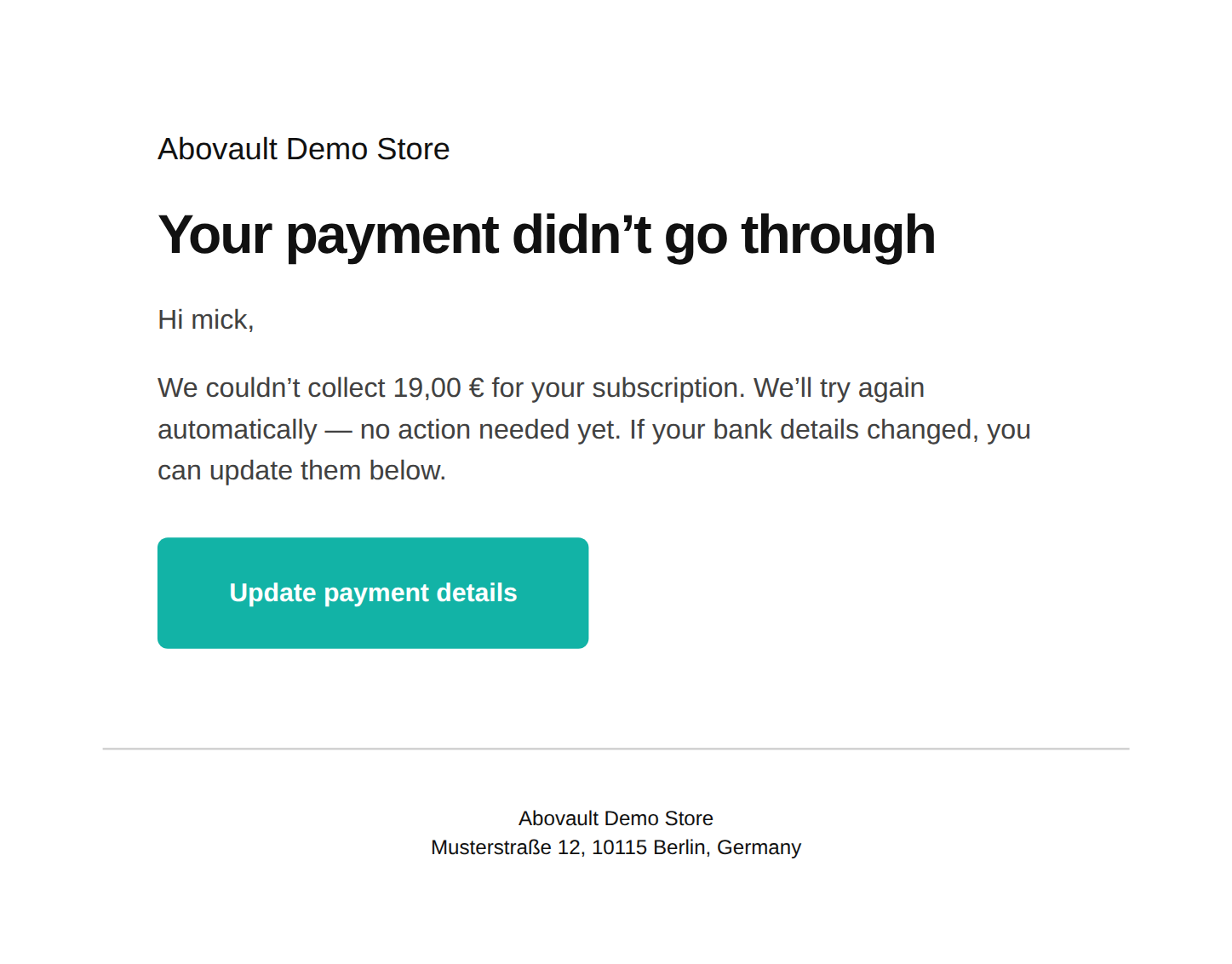Click the word through in the headline
The height and width of the screenshot is (964, 1232).
click(x=838, y=235)
